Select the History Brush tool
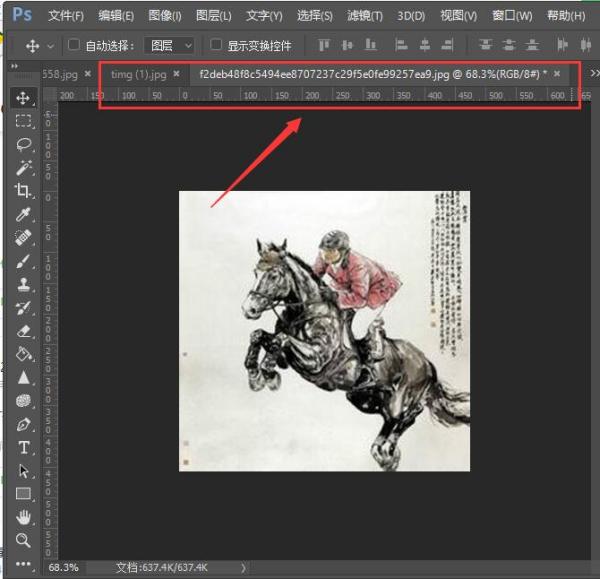Image resolution: width=600 pixels, height=579 pixels. (x=23, y=308)
